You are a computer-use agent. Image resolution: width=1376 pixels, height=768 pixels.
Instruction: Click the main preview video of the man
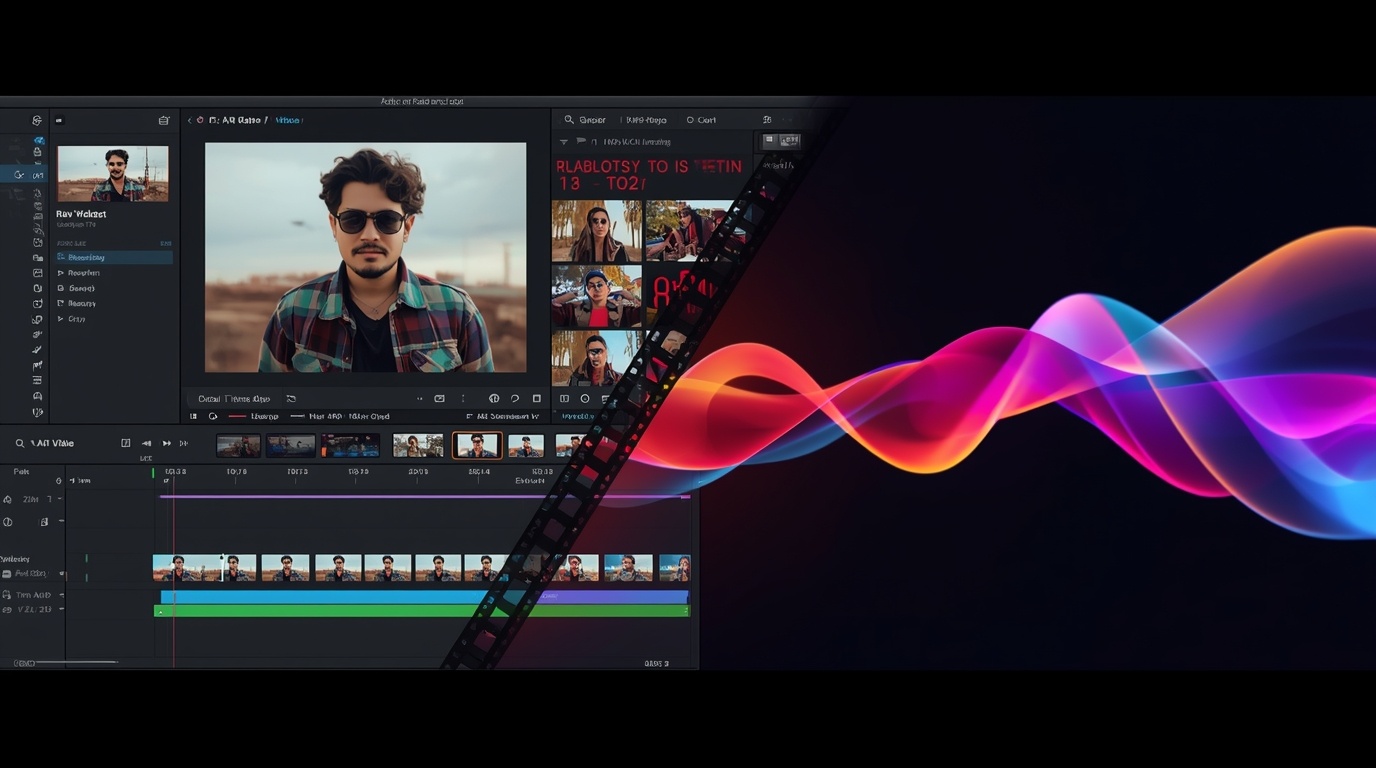click(365, 257)
